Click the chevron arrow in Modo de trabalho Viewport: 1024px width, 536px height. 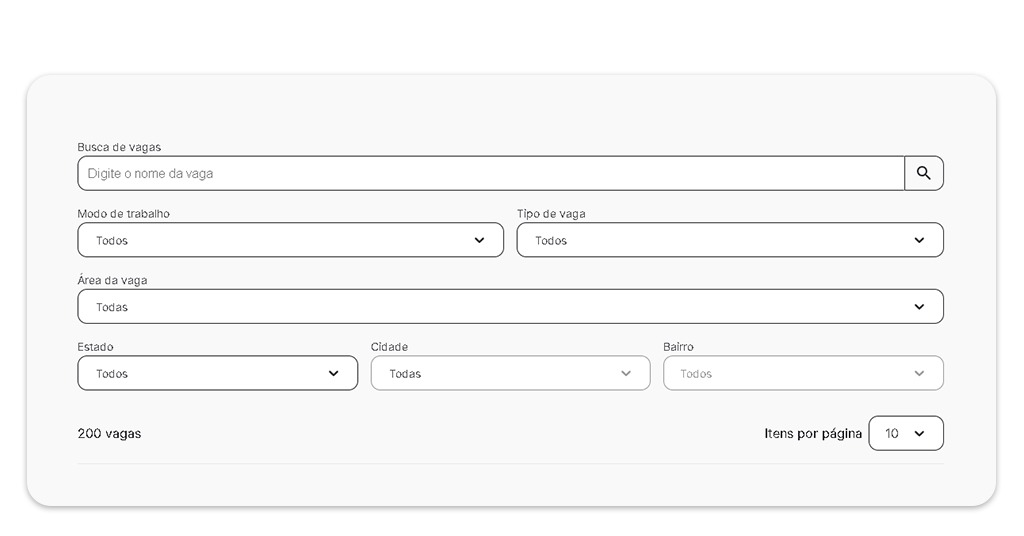coord(479,240)
